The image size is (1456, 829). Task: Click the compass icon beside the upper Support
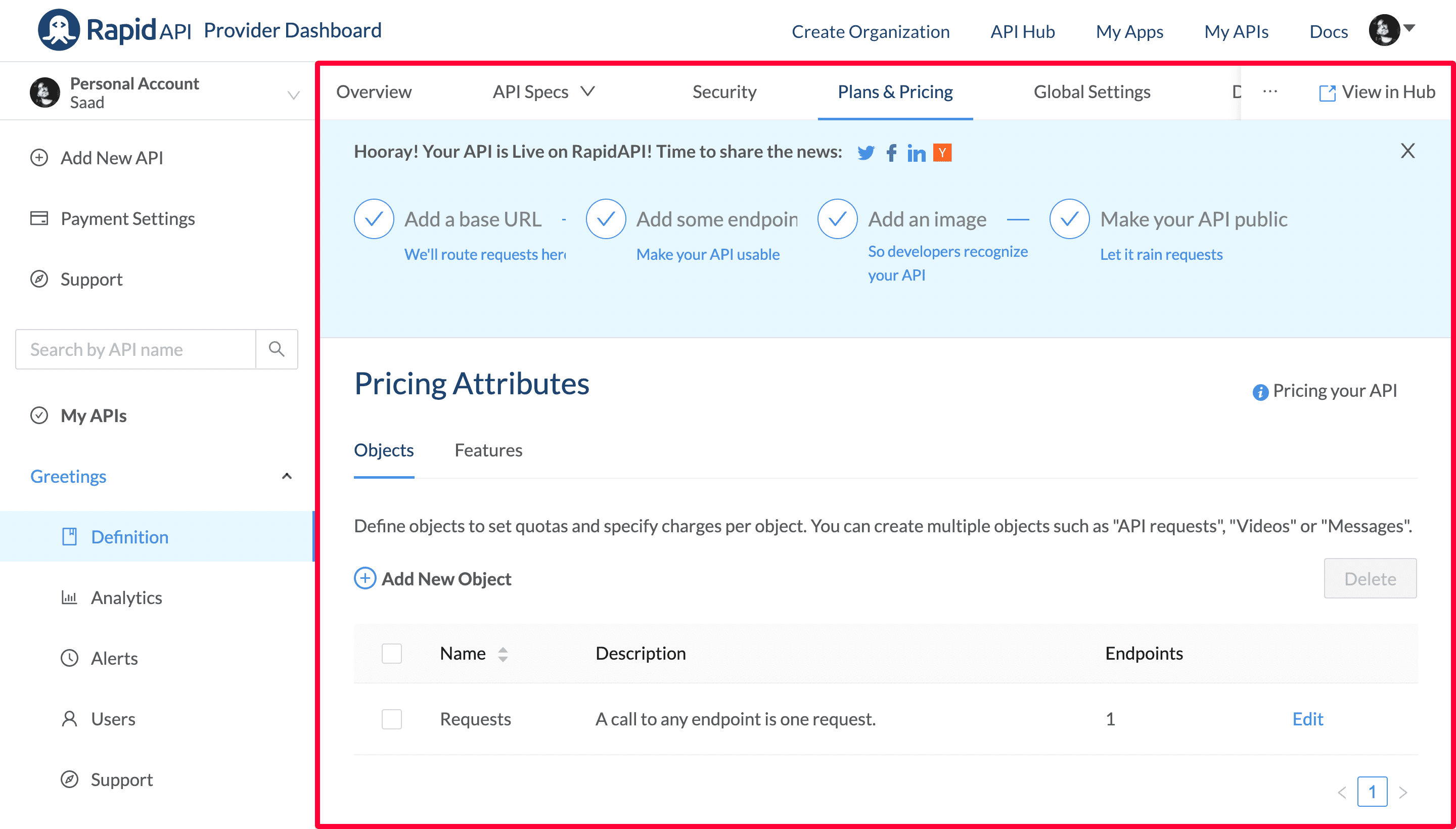39,279
